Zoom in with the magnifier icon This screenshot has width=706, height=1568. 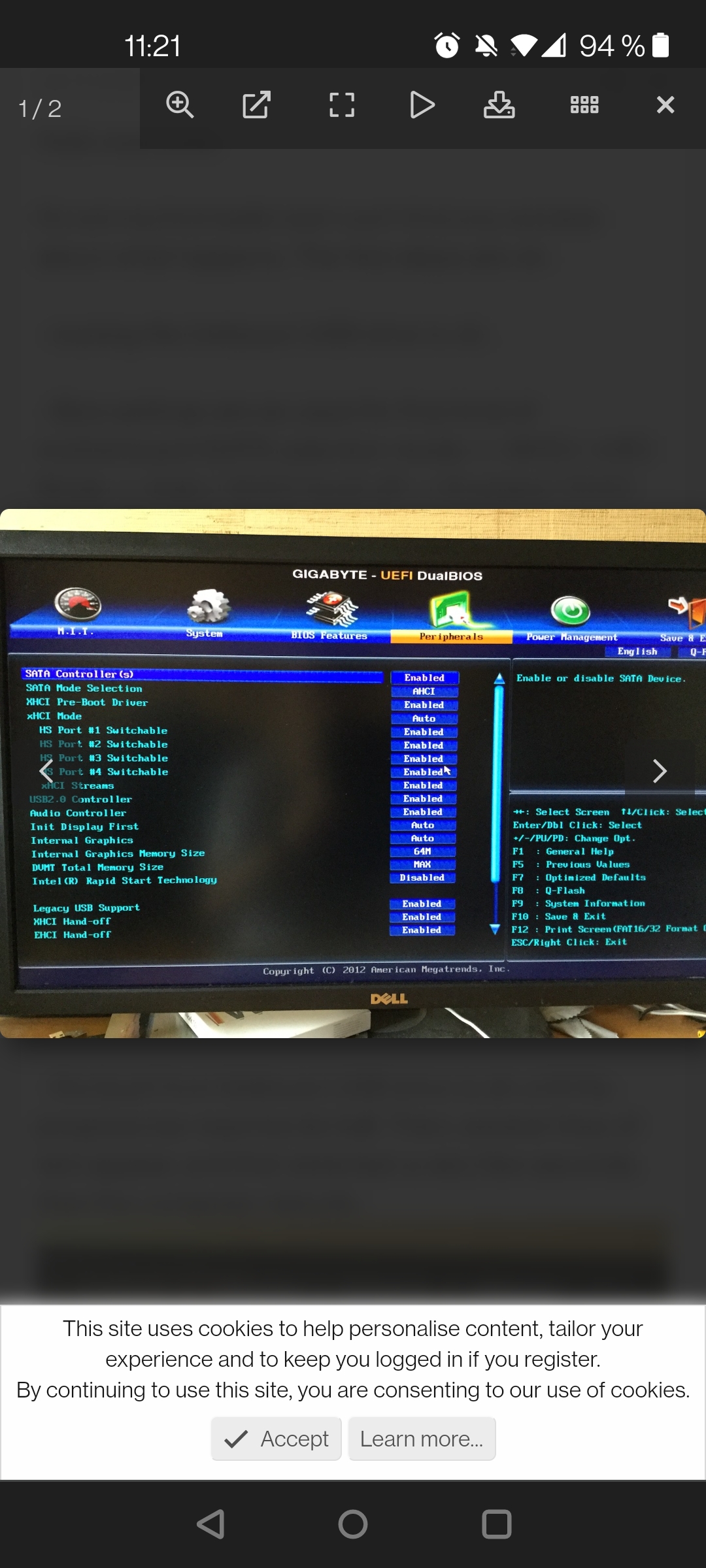click(180, 105)
